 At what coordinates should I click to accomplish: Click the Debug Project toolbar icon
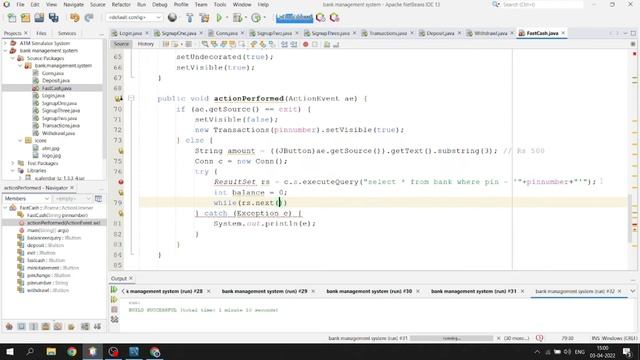coord(237,18)
